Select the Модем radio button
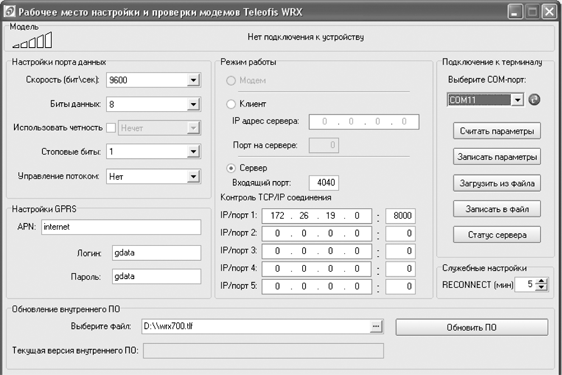This screenshot has height=375, width=562. (x=231, y=81)
